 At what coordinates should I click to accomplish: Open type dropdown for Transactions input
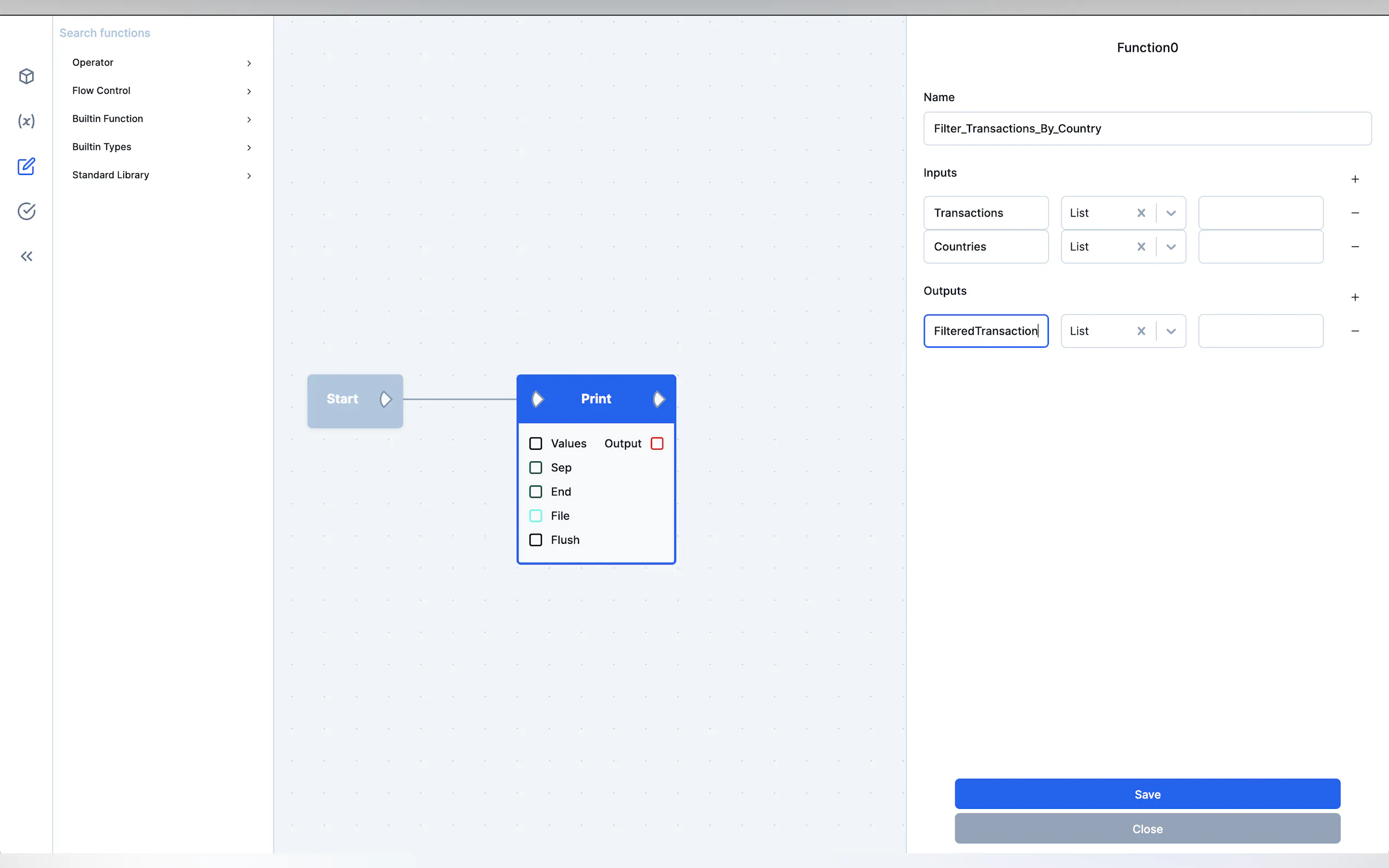1171,213
